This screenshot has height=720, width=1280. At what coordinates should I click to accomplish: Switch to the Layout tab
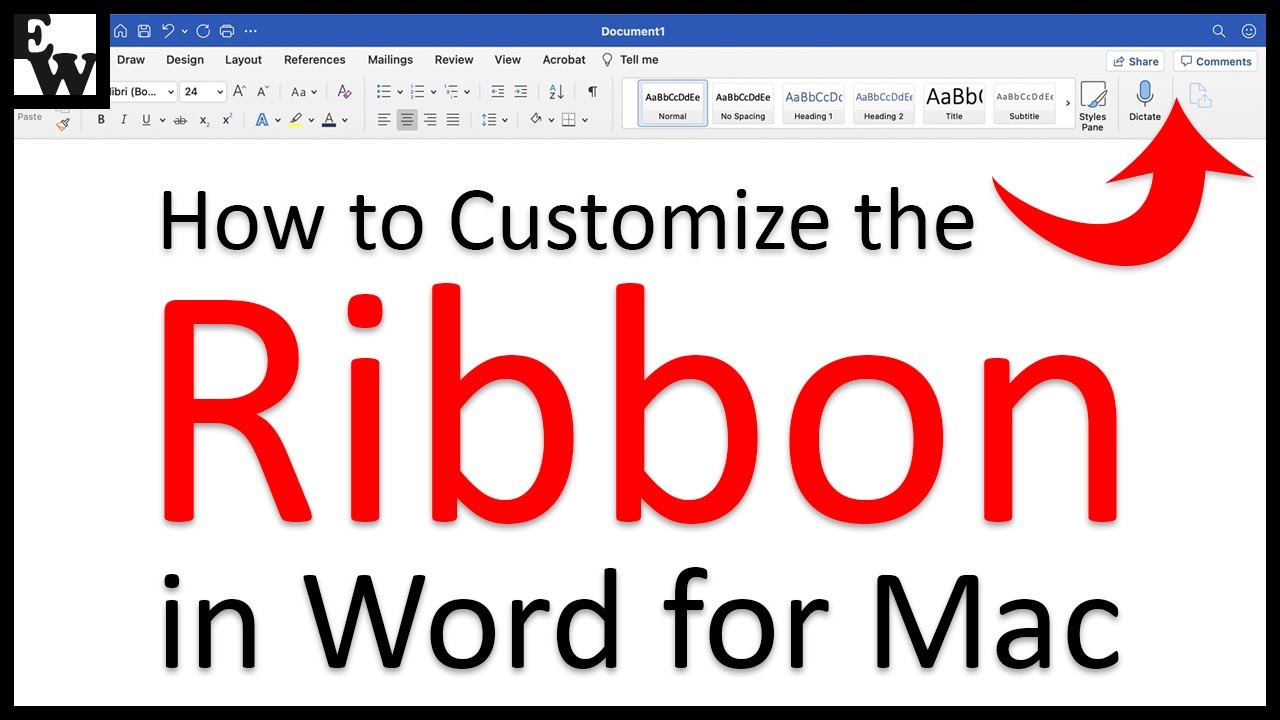pos(243,60)
